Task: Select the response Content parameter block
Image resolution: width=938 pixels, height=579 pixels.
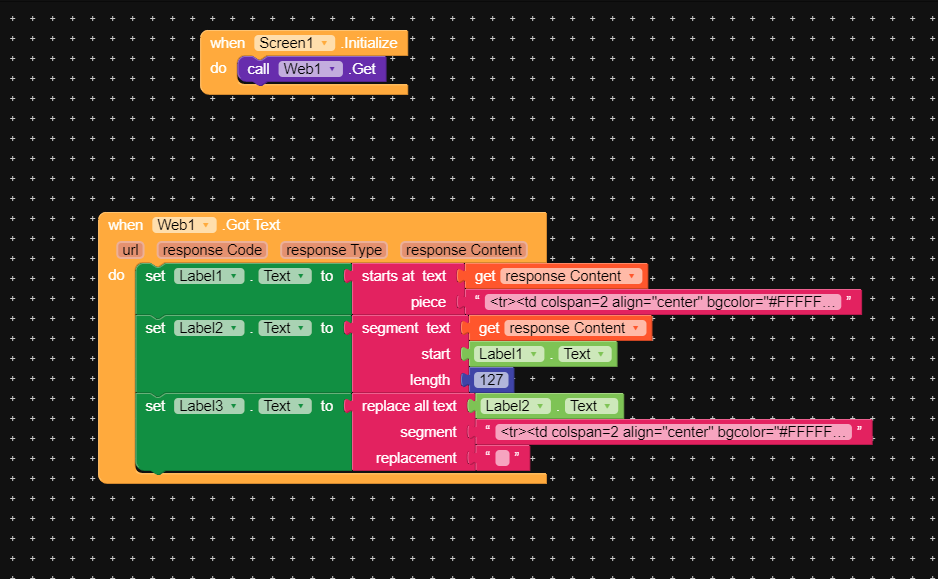Action: coord(463,250)
